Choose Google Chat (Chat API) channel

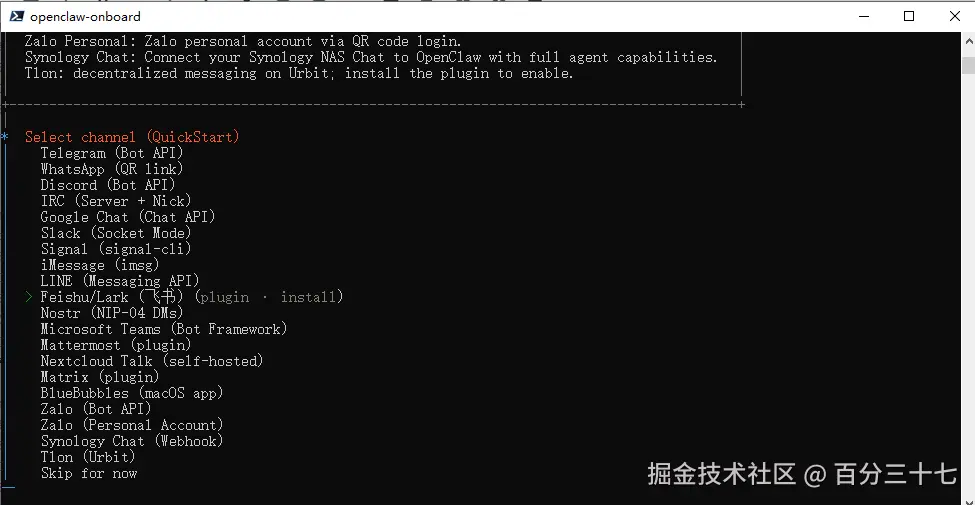point(127,217)
